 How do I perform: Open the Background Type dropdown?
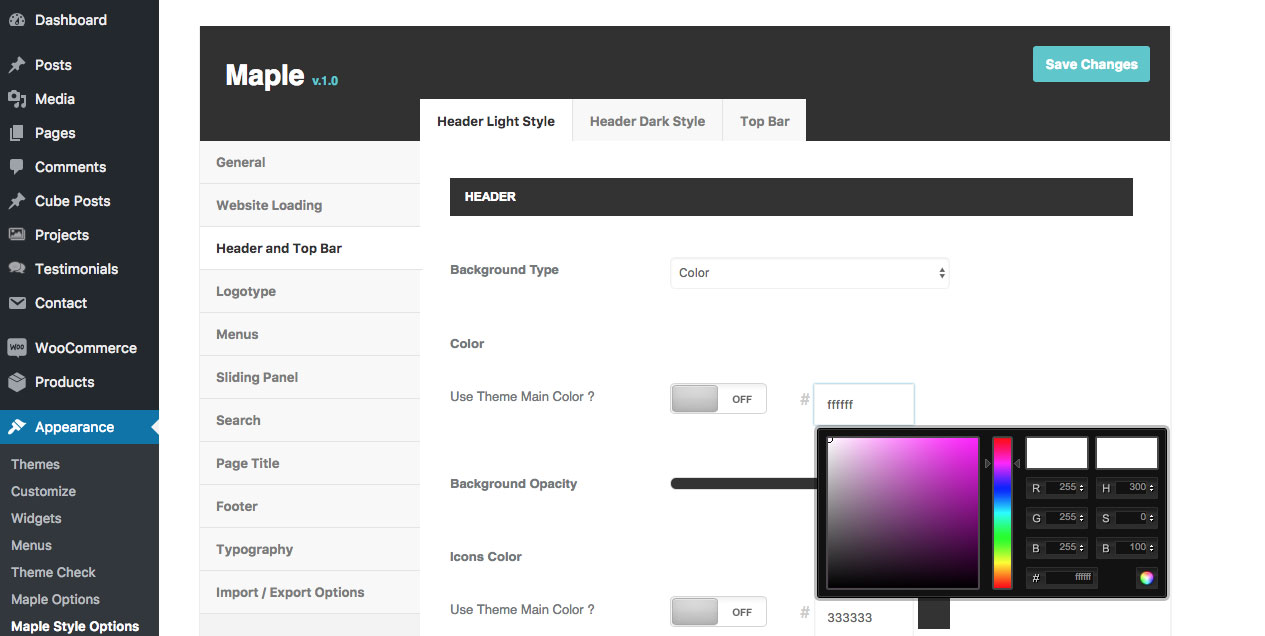click(809, 273)
